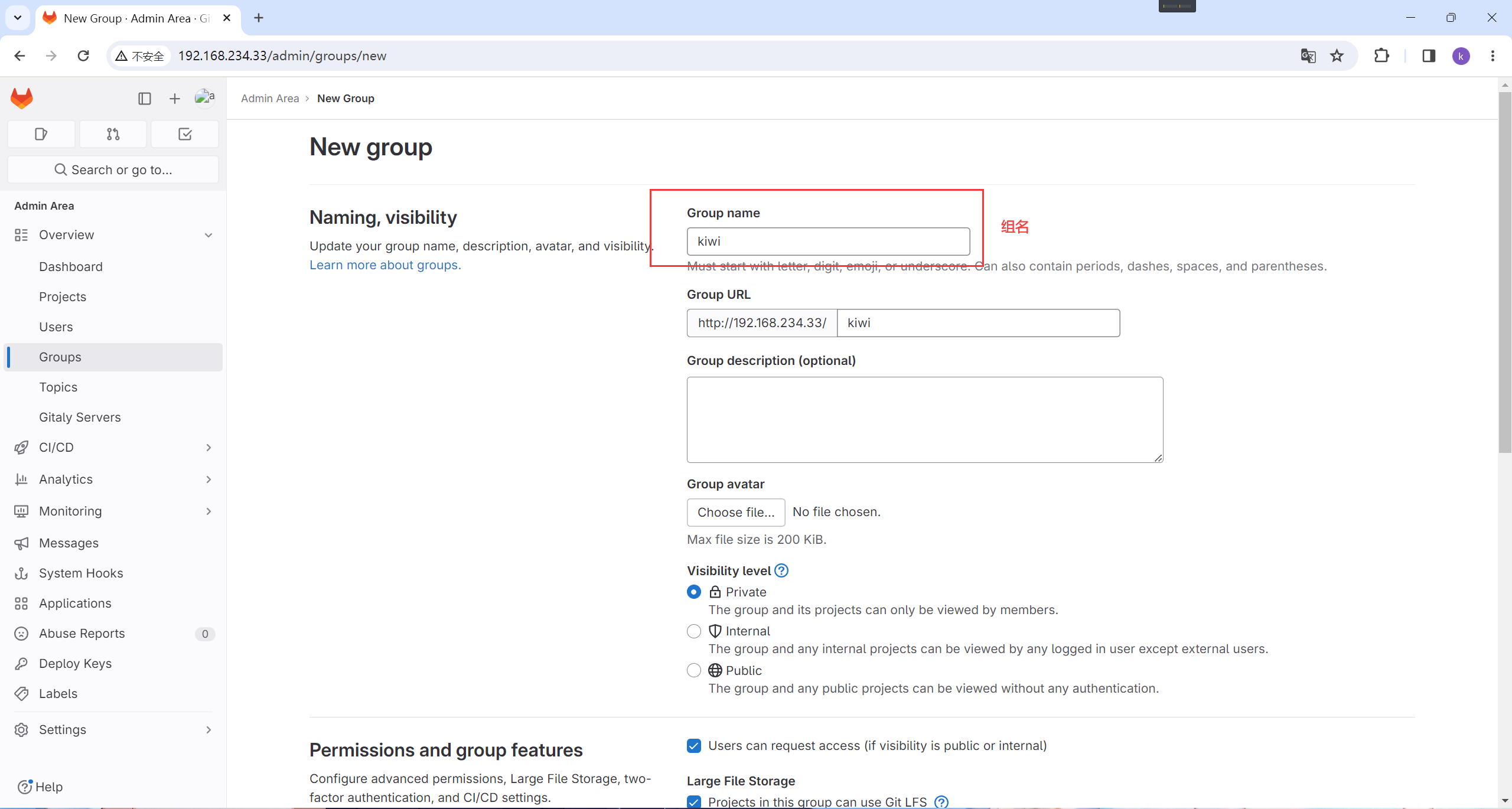The height and width of the screenshot is (809, 1512).
Task: Open Learn more about groups link
Action: coord(385,265)
